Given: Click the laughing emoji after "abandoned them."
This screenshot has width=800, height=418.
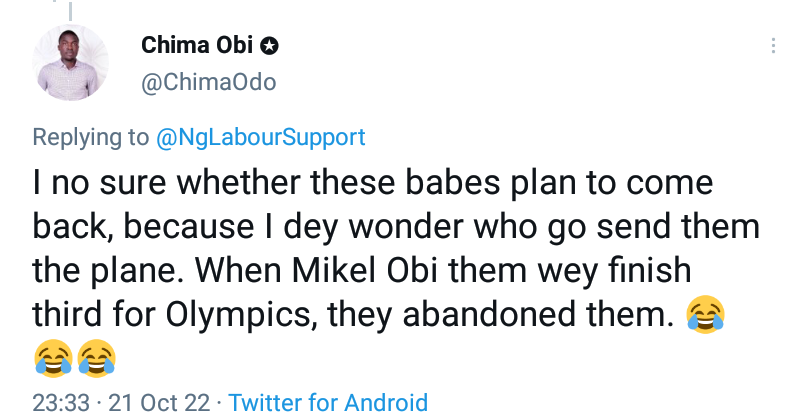Looking at the screenshot, I should click(706, 316).
